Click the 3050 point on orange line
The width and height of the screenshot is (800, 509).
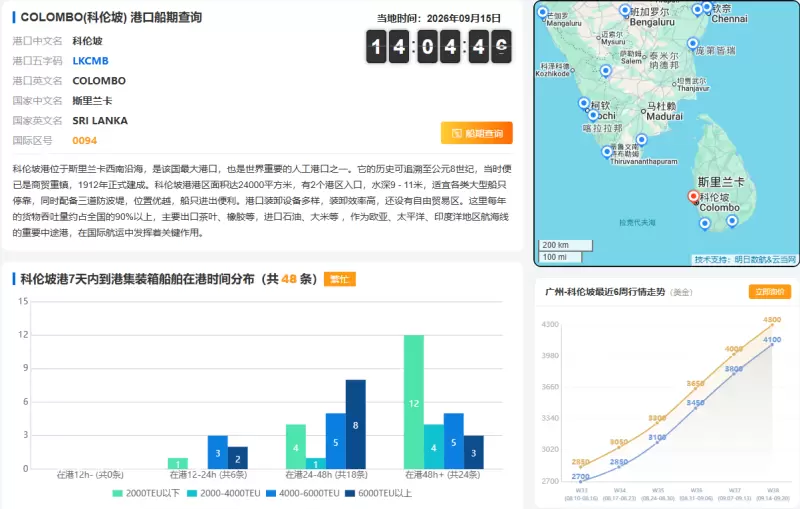point(619,447)
